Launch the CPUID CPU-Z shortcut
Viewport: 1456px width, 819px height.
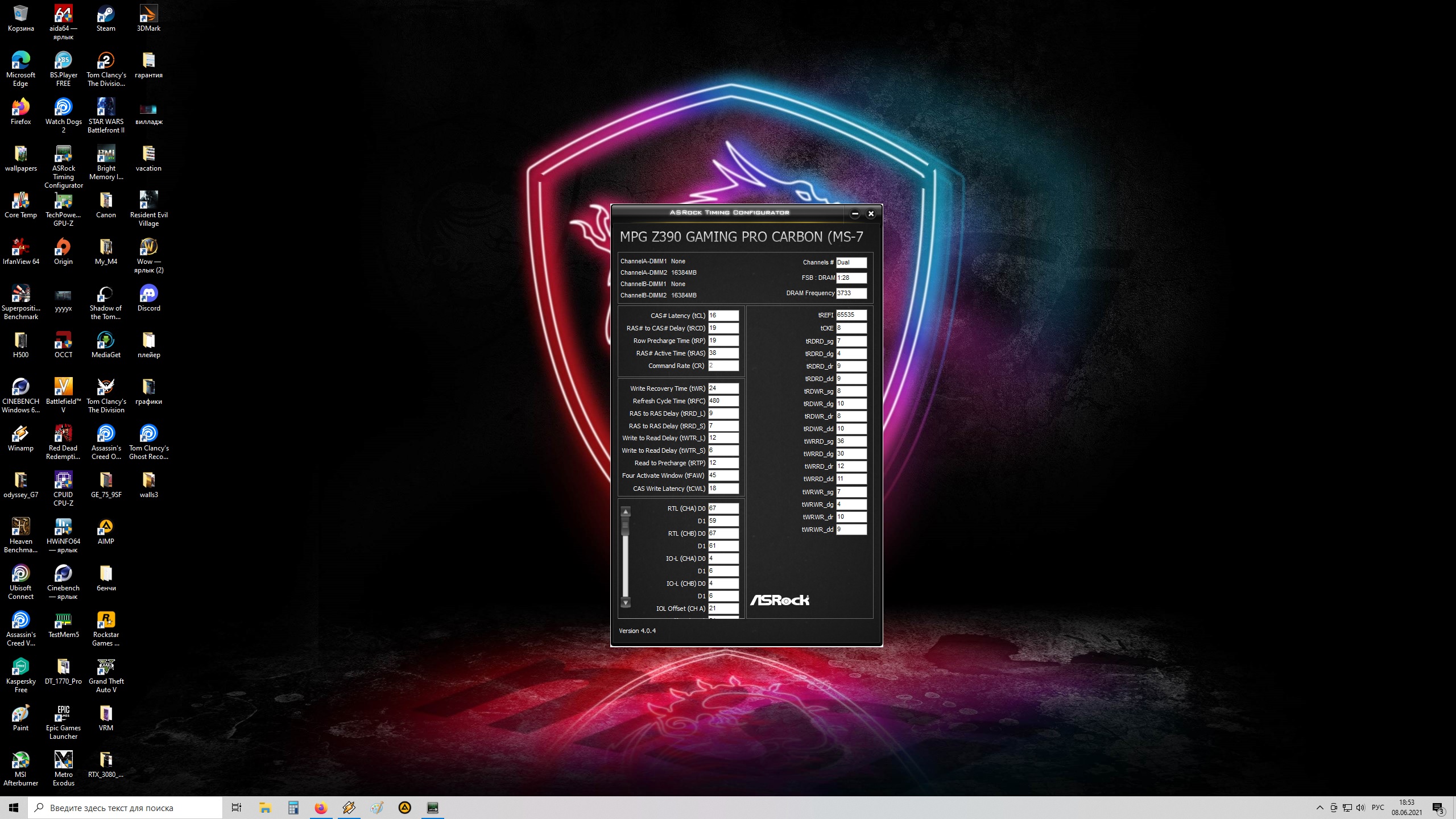click(x=63, y=481)
